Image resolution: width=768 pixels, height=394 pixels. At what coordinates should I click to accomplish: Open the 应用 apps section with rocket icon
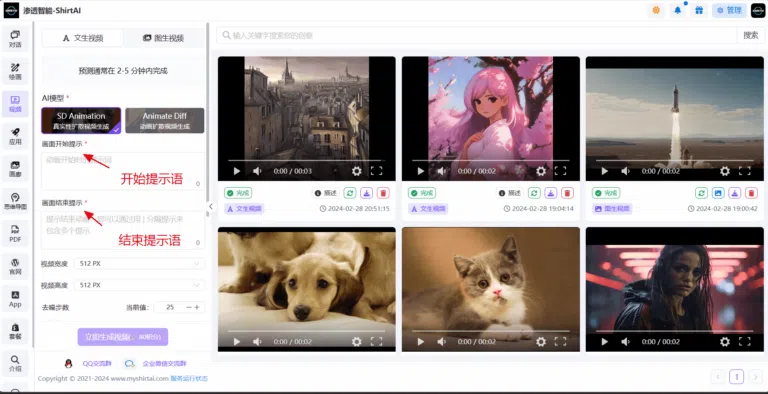click(15, 136)
